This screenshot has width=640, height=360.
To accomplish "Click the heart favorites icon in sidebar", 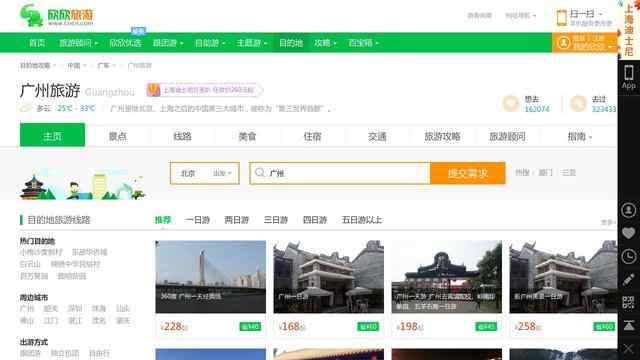I will [629, 233].
